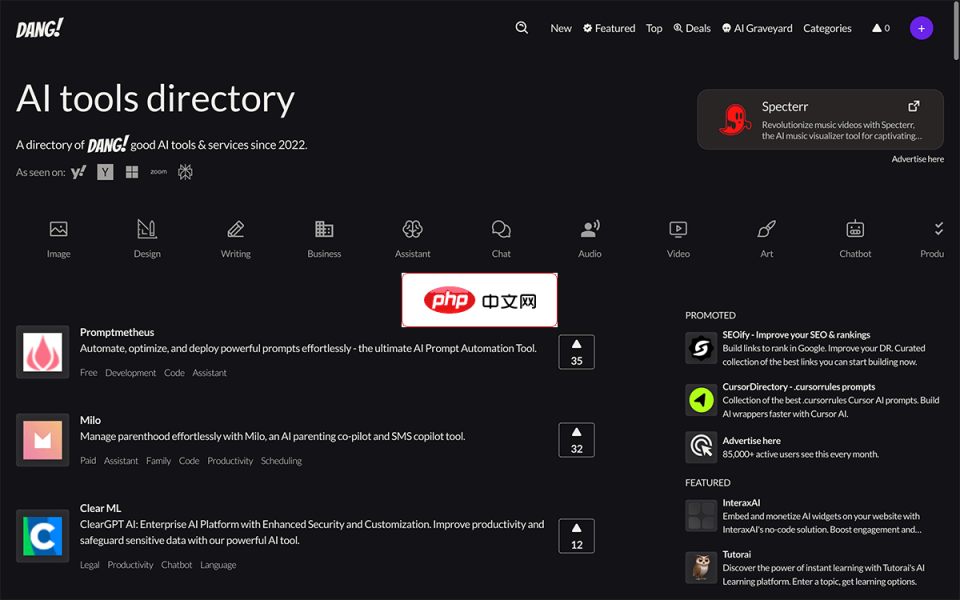Click the Scheduling tag on Milo
Viewport: 960px width, 600px height.
[x=281, y=460]
